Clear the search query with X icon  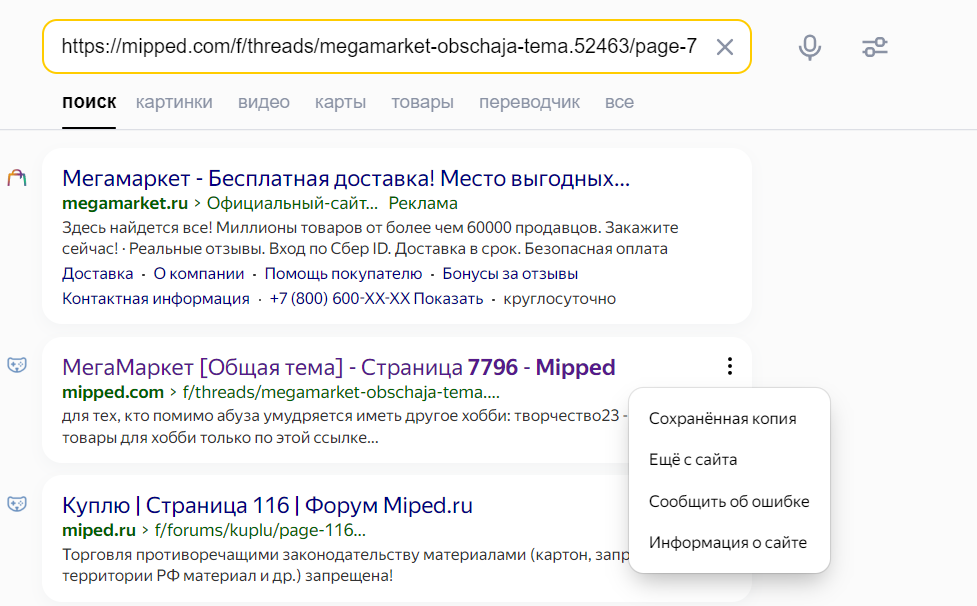tap(724, 47)
